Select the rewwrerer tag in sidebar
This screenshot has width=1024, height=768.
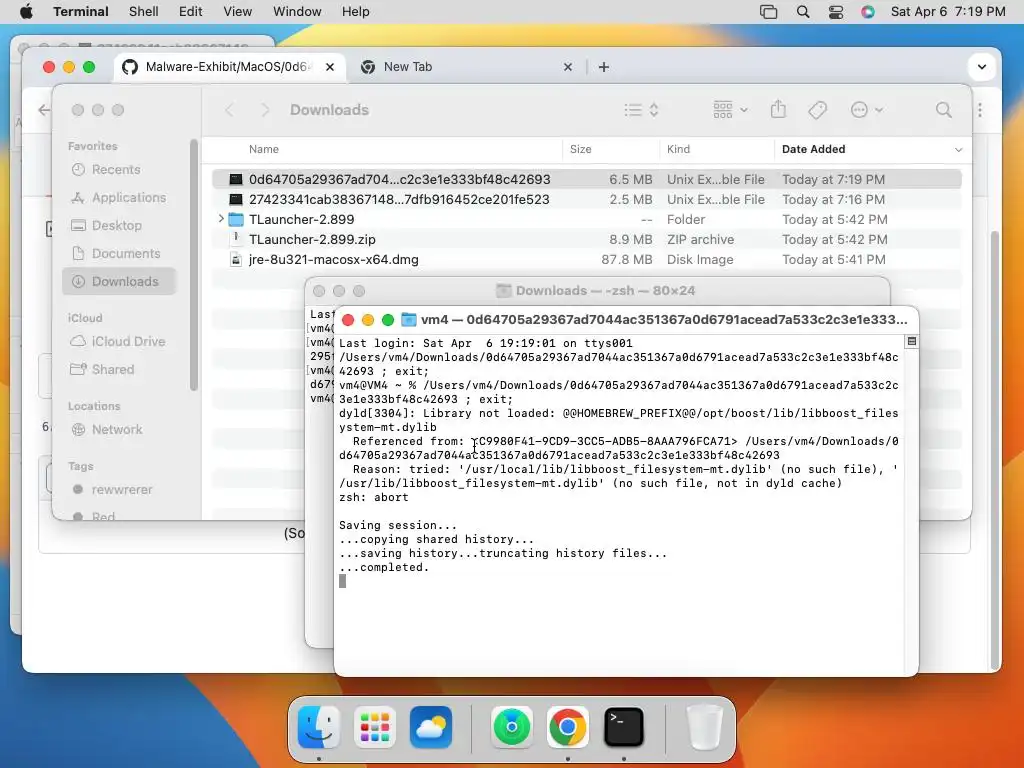coord(119,490)
